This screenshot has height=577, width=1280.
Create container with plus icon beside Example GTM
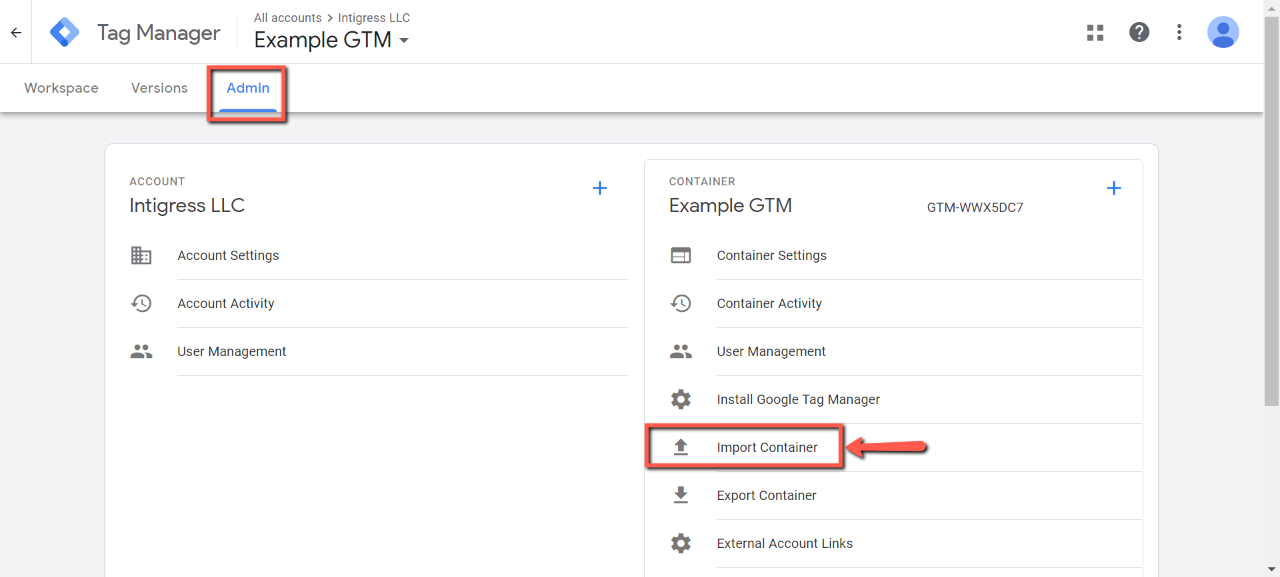pyautogui.click(x=1114, y=188)
